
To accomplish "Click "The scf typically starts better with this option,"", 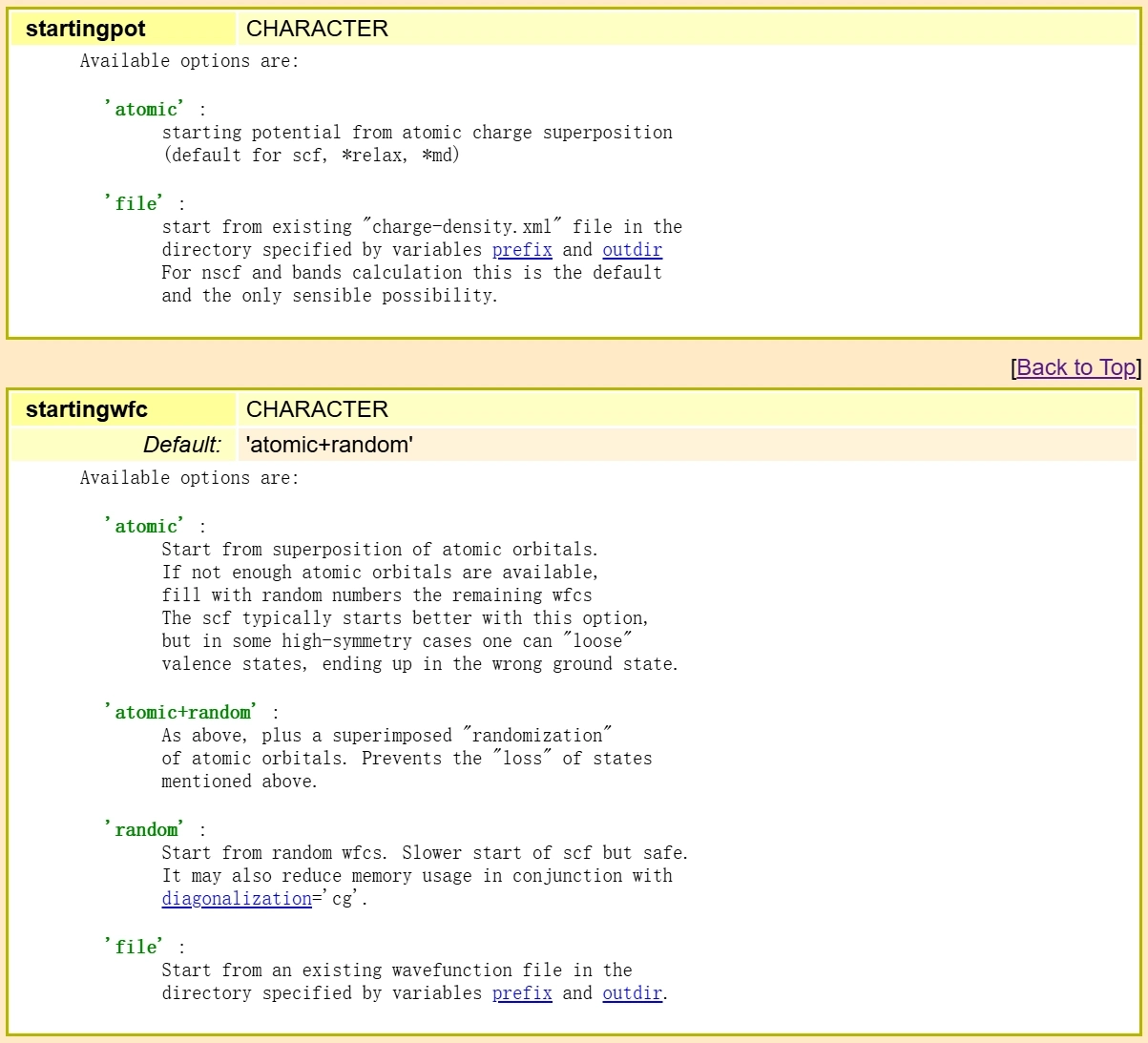I will (x=405, y=618).
